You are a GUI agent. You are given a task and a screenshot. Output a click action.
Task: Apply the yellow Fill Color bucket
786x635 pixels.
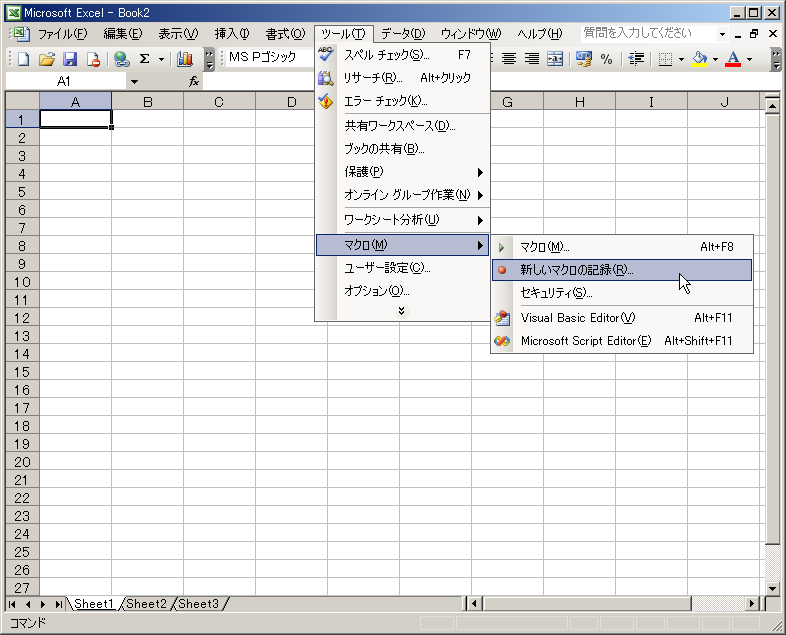coord(699,59)
